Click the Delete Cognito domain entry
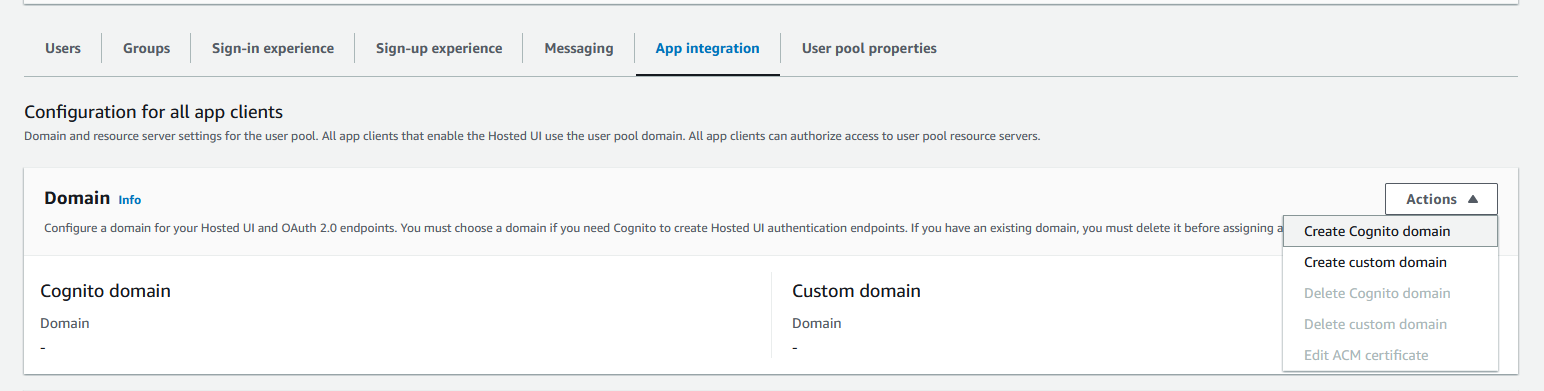Screen dimensions: 1544x391 click(x=1390, y=293)
